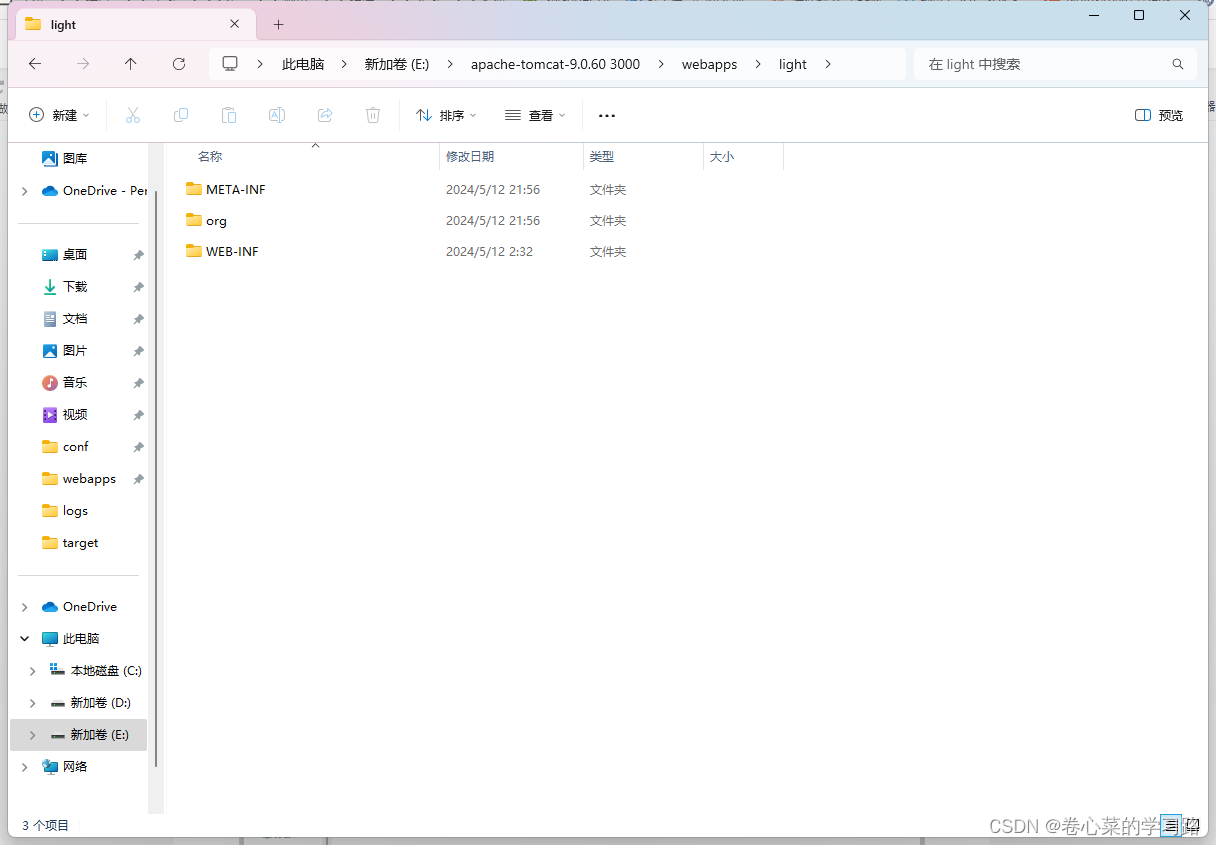Click the Delete trash icon
Viewport: 1216px width, 845px height.
pyautogui.click(x=373, y=115)
